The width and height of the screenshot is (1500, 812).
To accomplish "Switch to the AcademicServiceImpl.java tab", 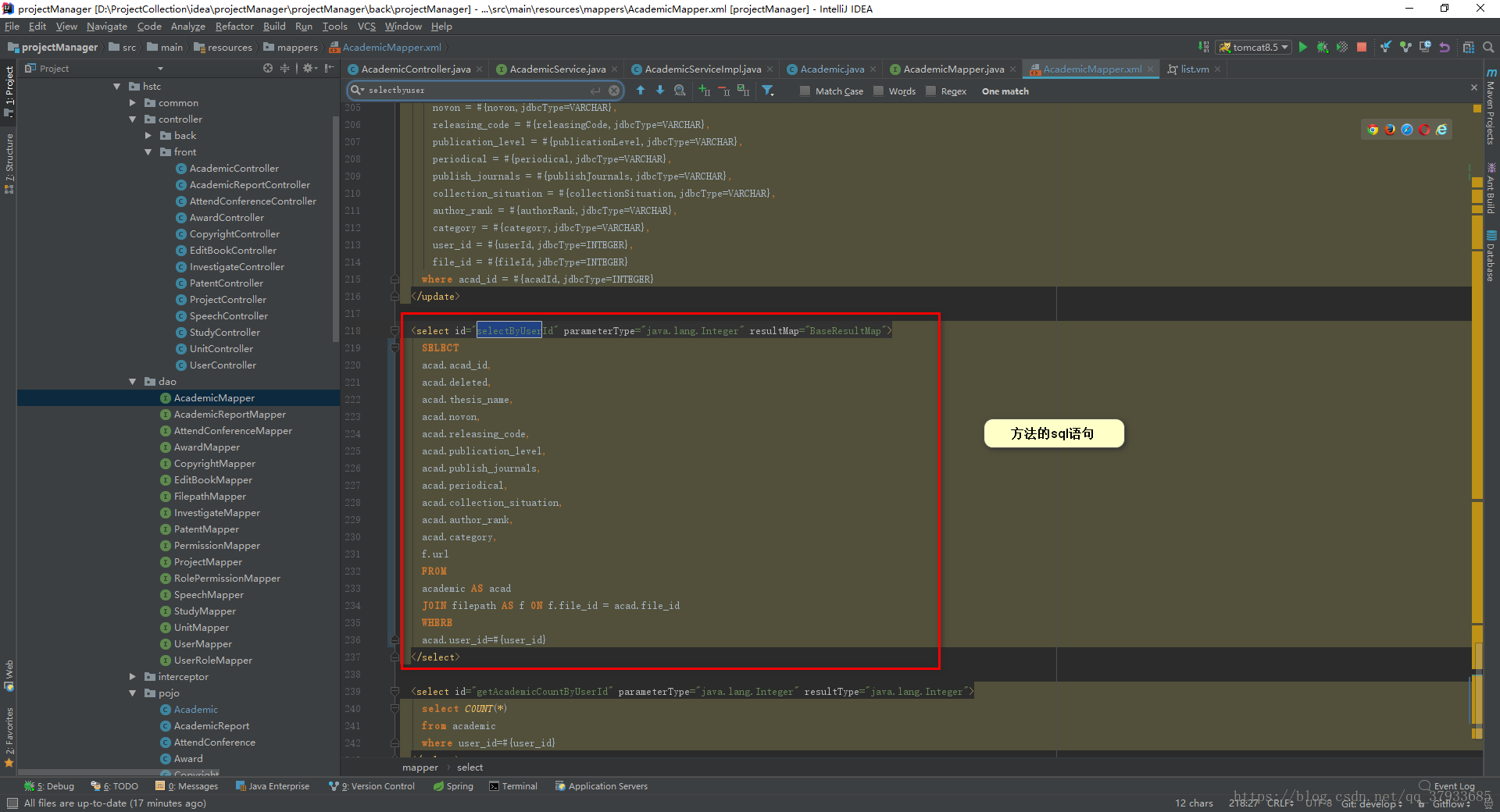I will [702, 69].
